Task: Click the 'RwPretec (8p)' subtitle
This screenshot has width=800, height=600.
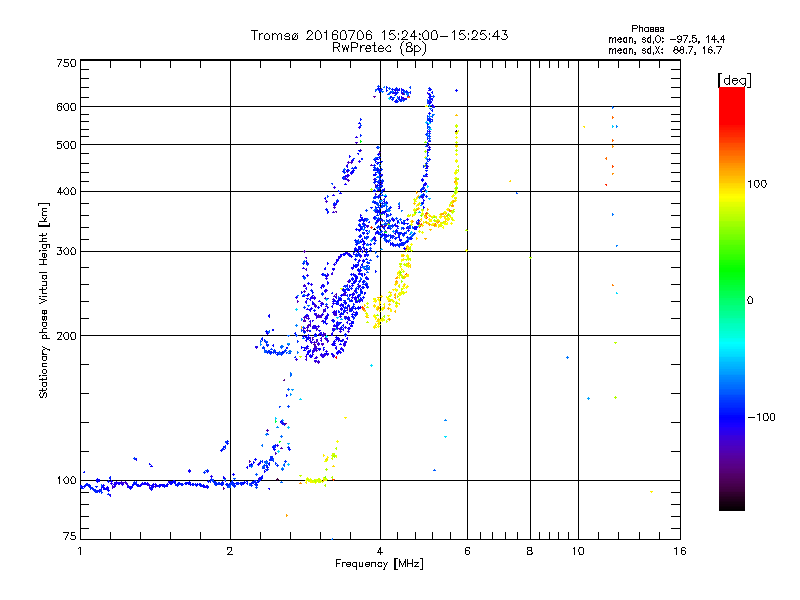Action: click(x=379, y=48)
